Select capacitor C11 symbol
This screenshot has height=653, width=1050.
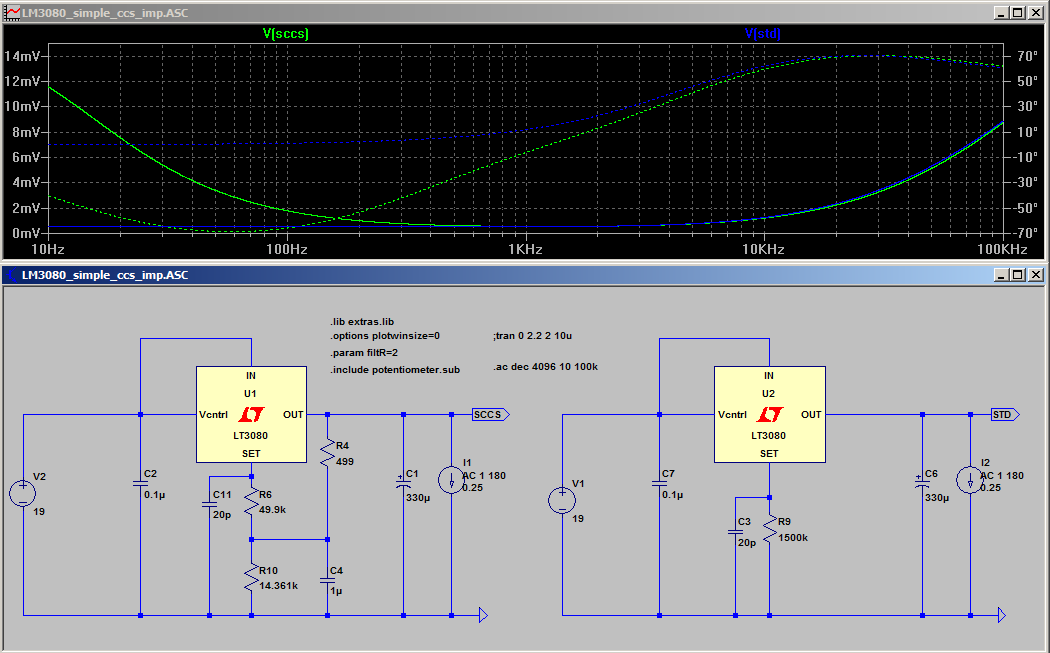click(210, 505)
